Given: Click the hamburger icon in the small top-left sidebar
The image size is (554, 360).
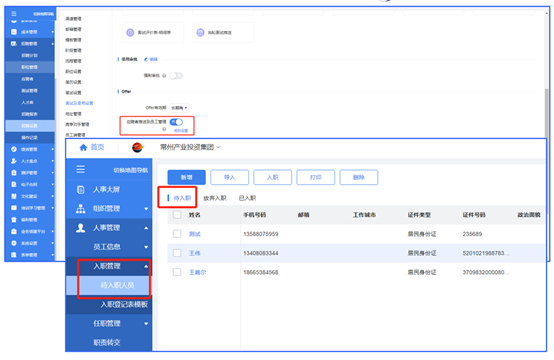Looking at the screenshot, I should (x=14, y=14).
